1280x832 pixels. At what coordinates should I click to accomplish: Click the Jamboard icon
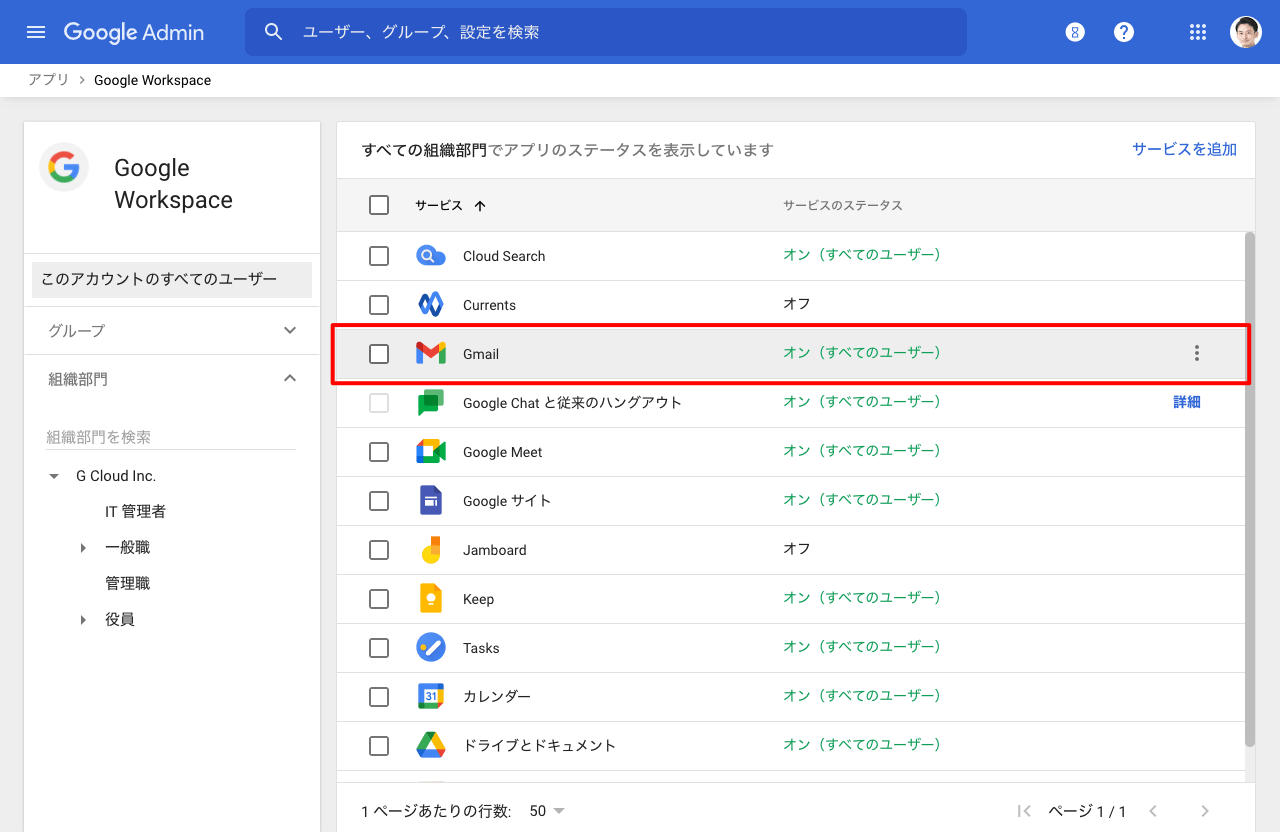[430, 549]
